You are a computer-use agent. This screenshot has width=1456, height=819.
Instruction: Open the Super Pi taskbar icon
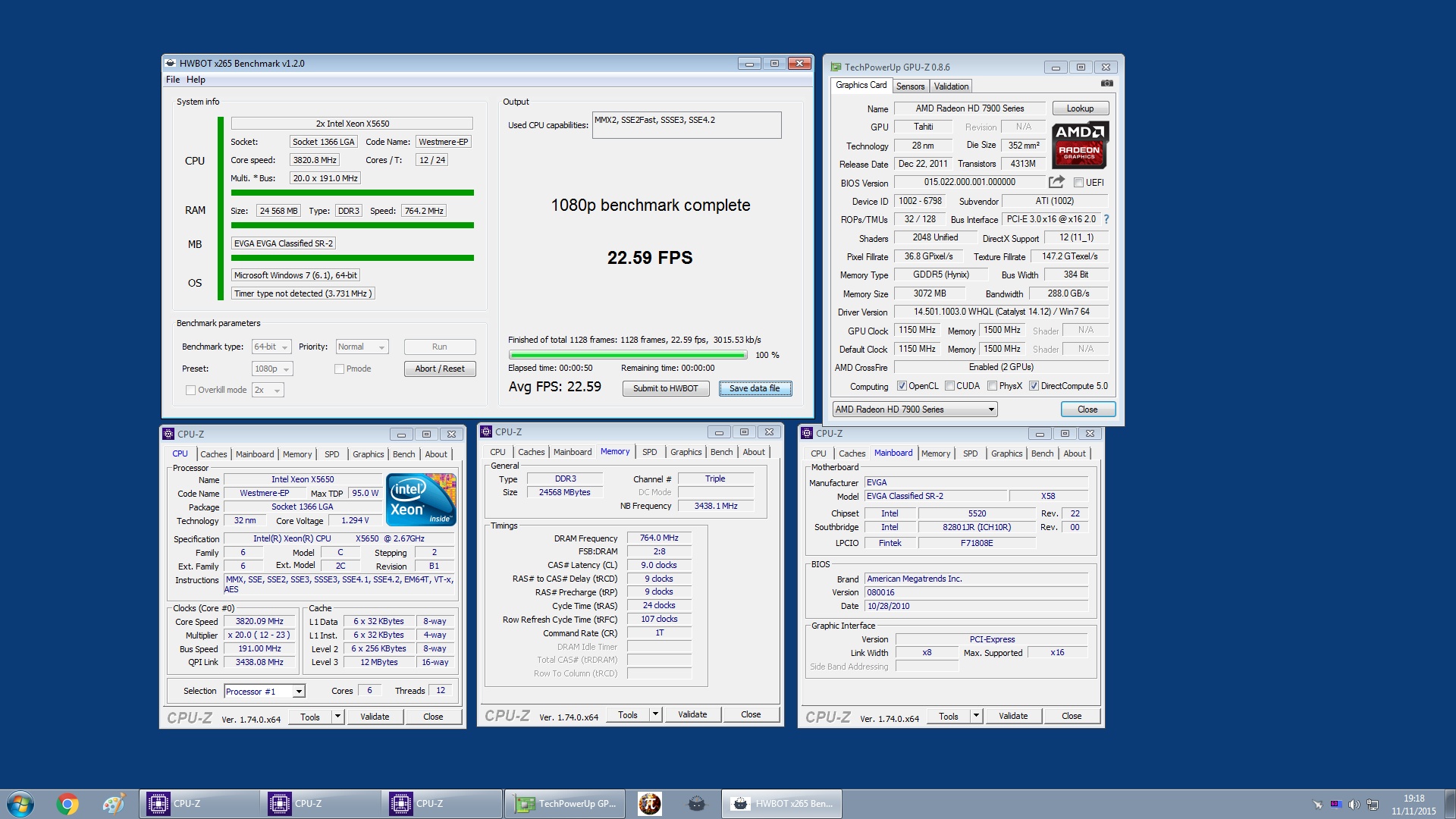coord(649,804)
